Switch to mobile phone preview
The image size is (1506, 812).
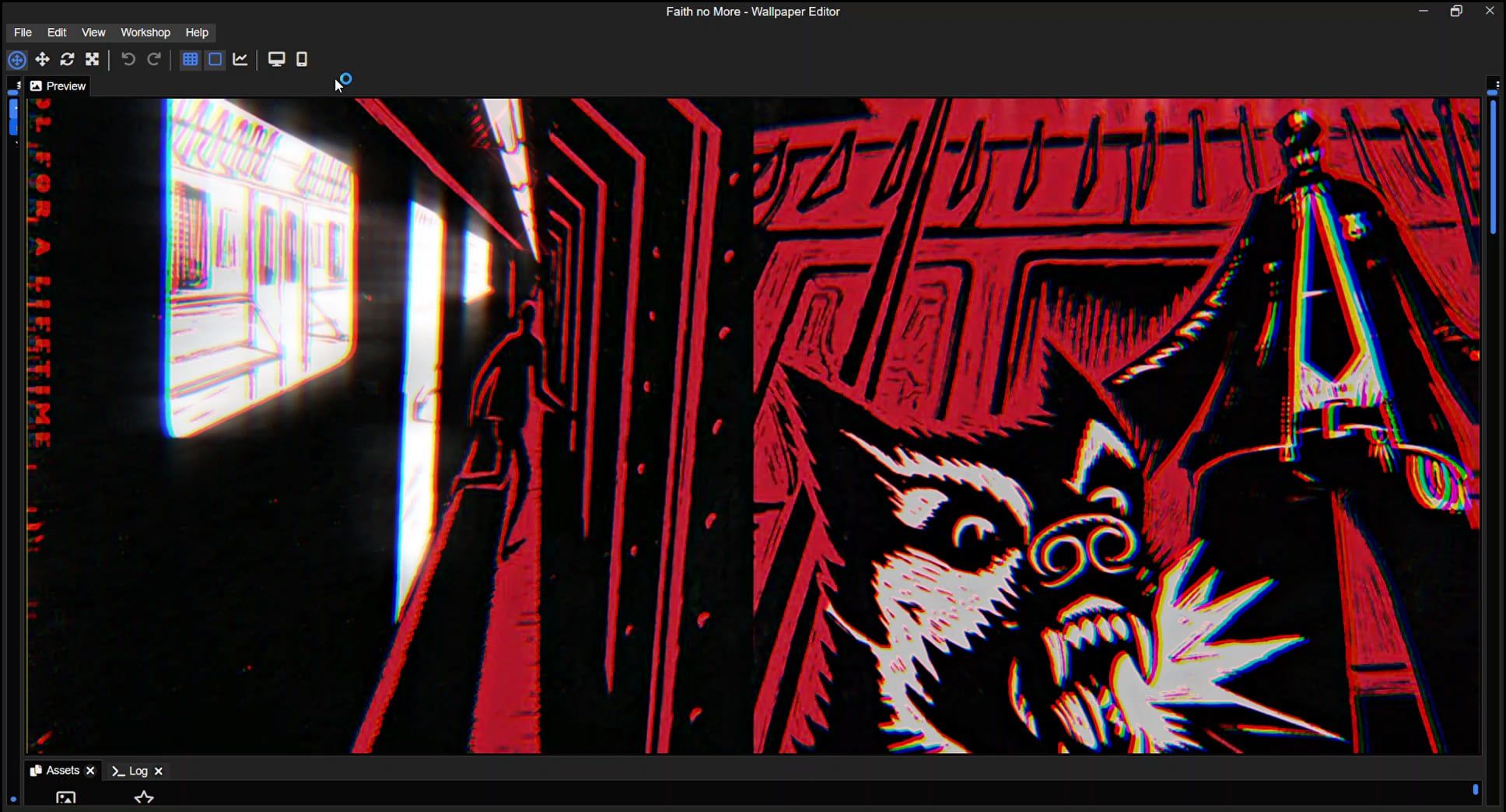(x=302, y=59)
